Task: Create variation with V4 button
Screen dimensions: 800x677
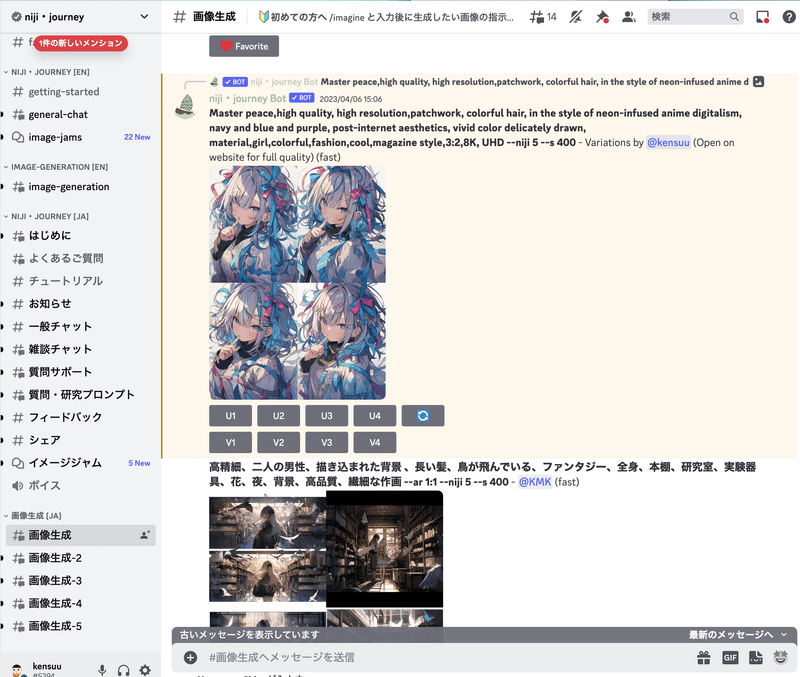Action: [x=375, y=442]
